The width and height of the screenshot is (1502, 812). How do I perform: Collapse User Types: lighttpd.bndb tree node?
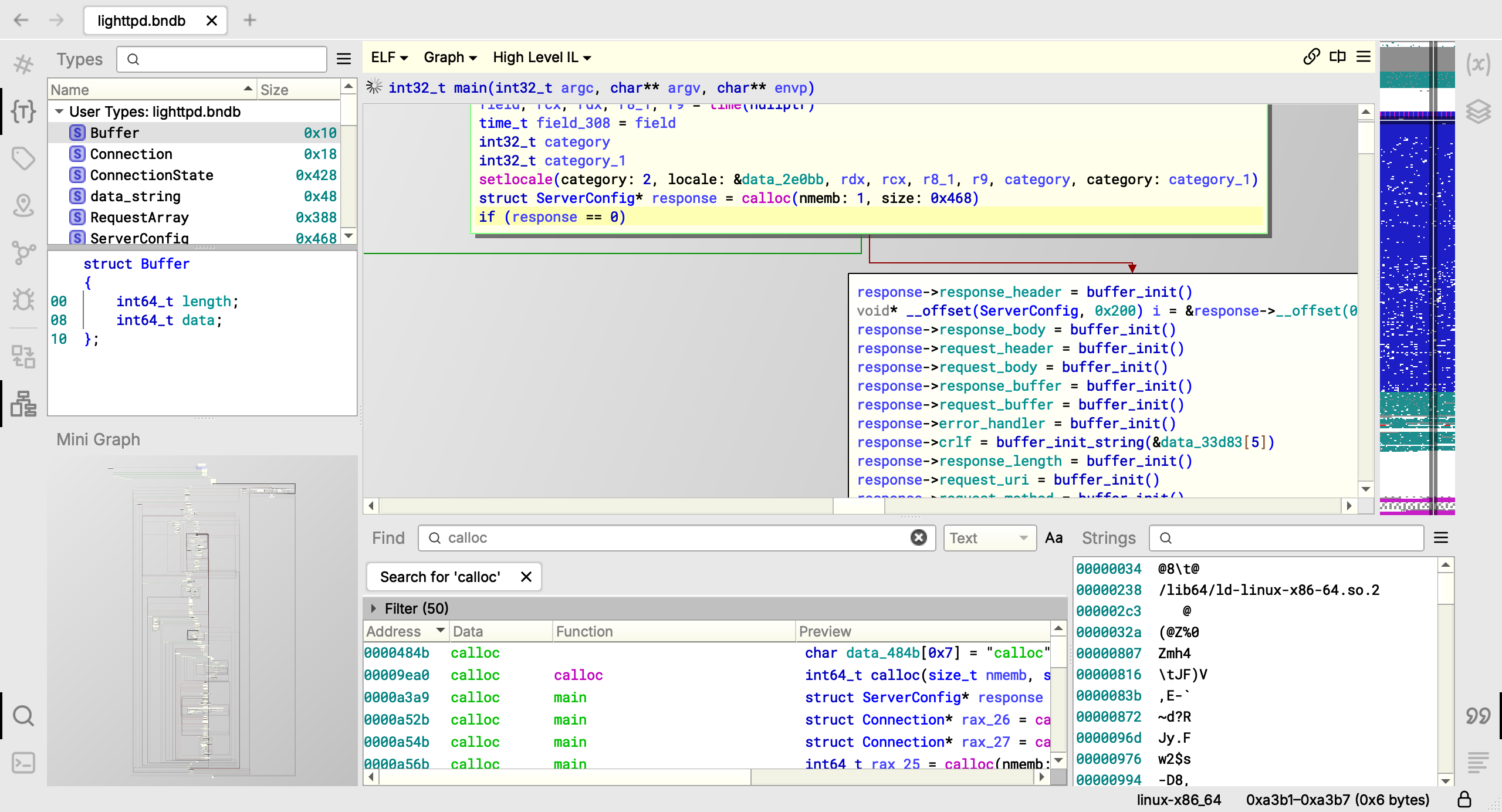pyautogui.click(x=59, y=111)
